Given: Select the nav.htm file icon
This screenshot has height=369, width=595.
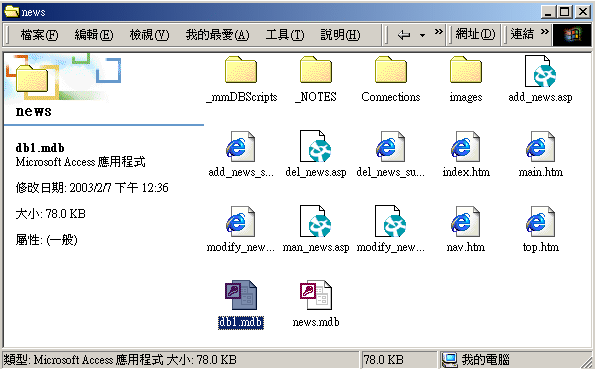Looking at the screenshot, I should pyautogui.click(x=466, y=222).
